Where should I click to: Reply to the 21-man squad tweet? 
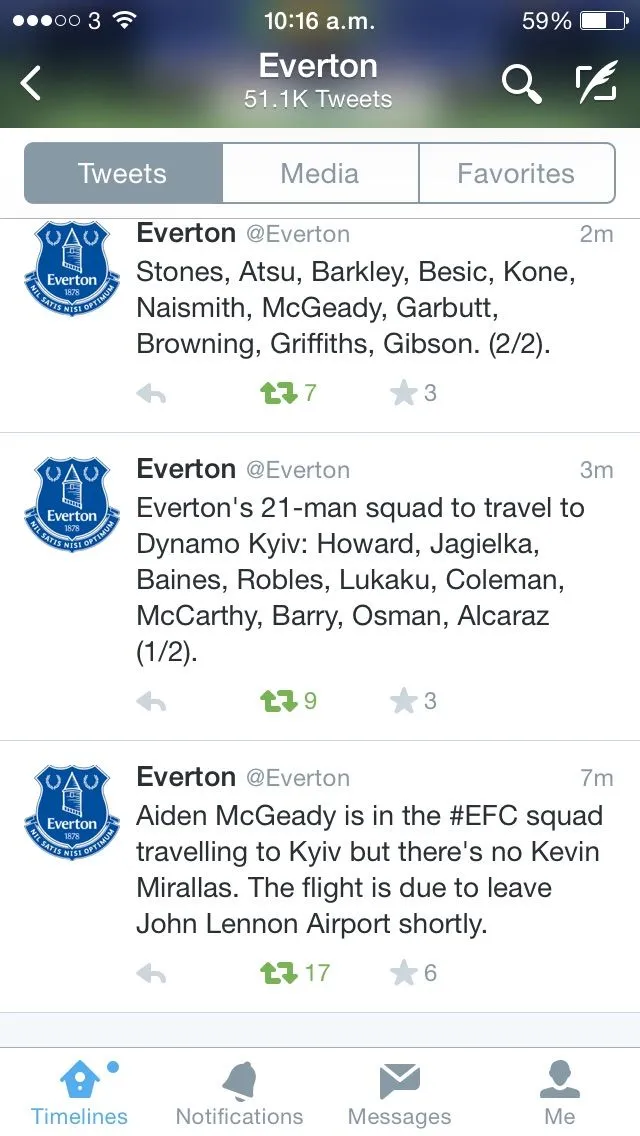(151, 703)
